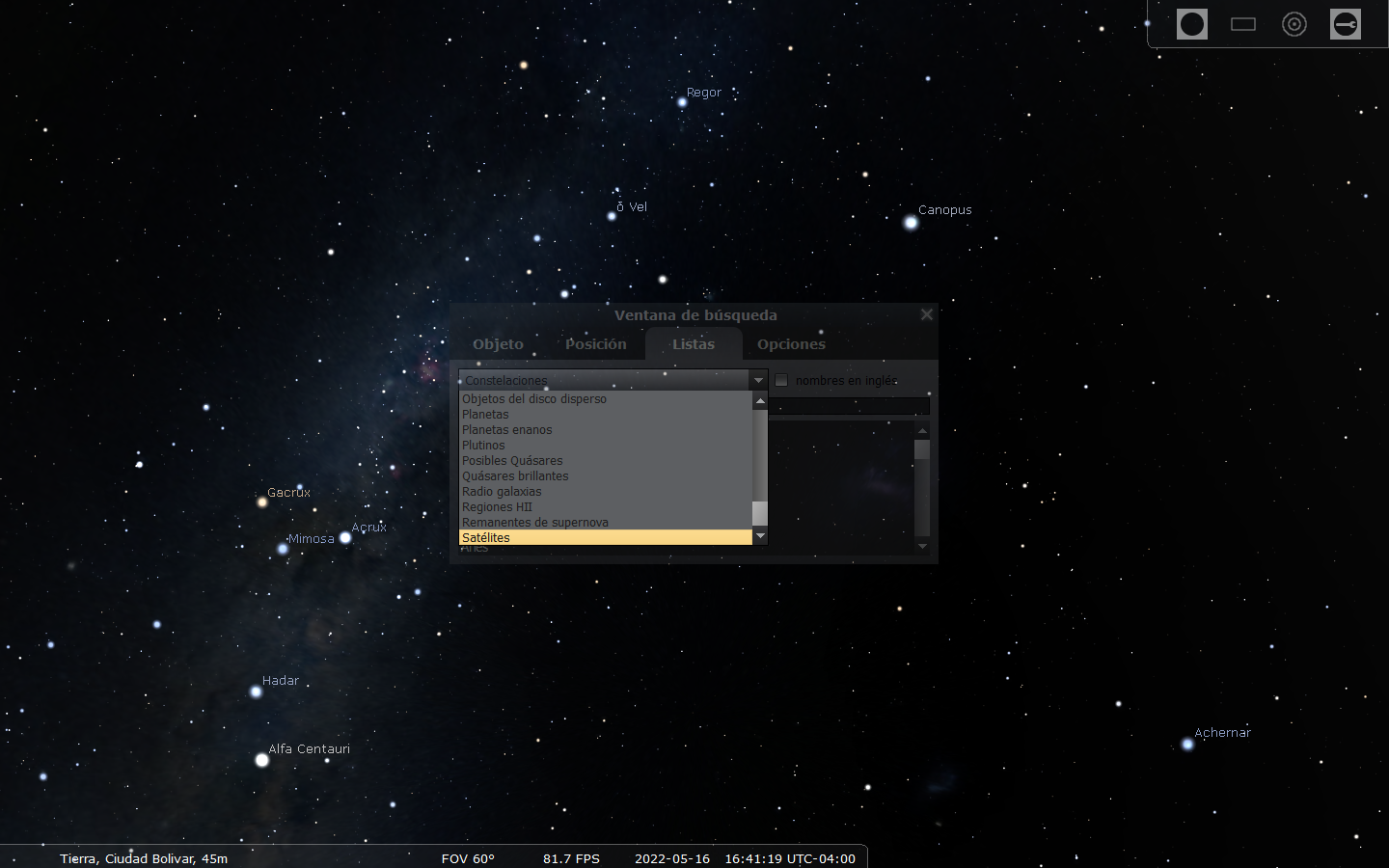
Task: Open Oculars settings with the wrench icon
Action: tap(1346, 24)
